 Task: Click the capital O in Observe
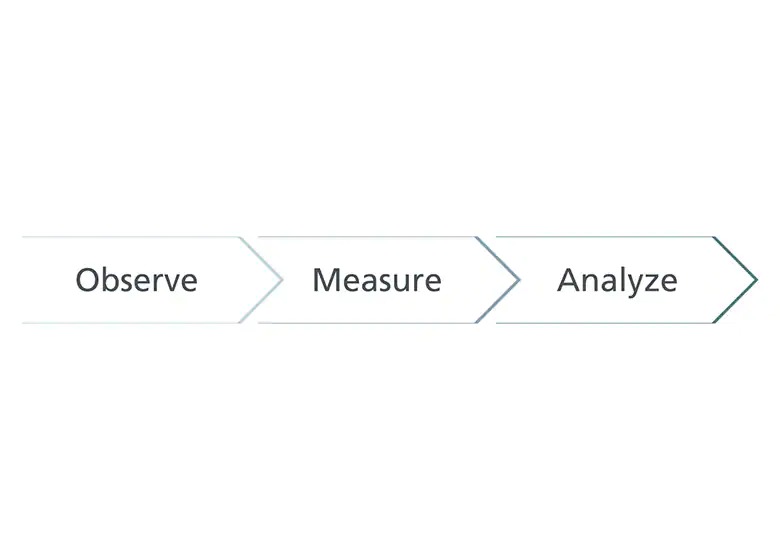pos(86,280)
